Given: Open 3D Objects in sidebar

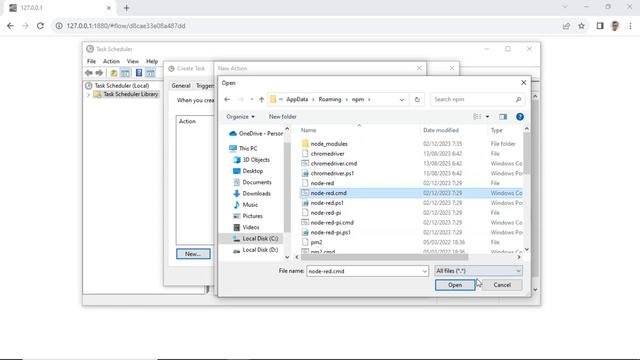Looking at the screenshot, I should pyautogui.click(x=251, y=160).
